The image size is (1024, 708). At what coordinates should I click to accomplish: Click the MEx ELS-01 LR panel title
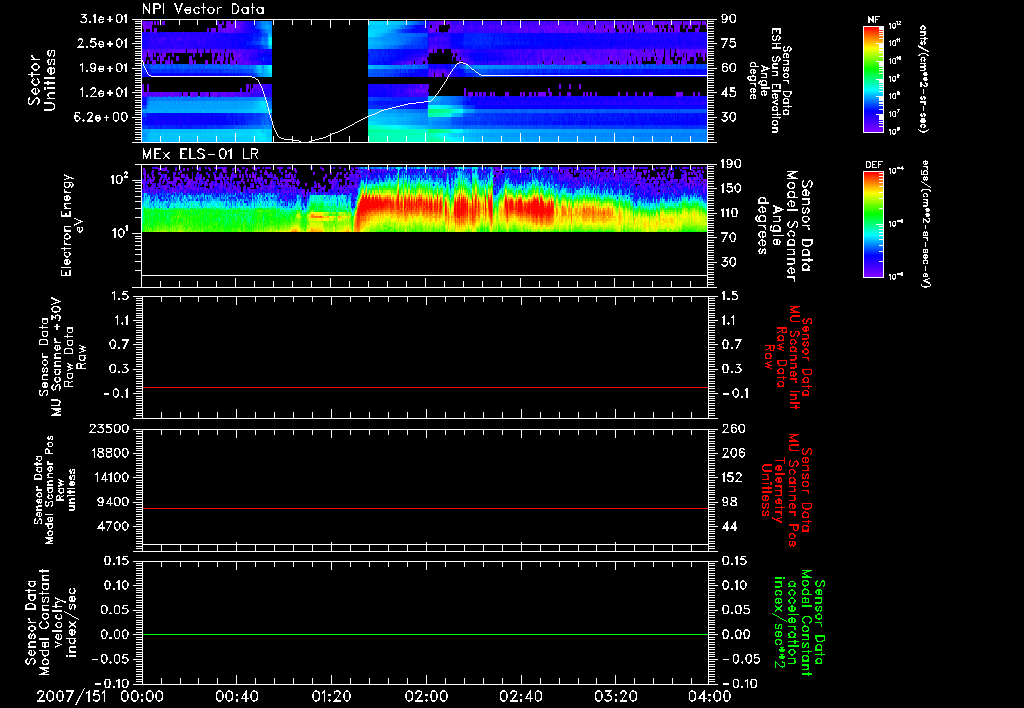(200, 154)
